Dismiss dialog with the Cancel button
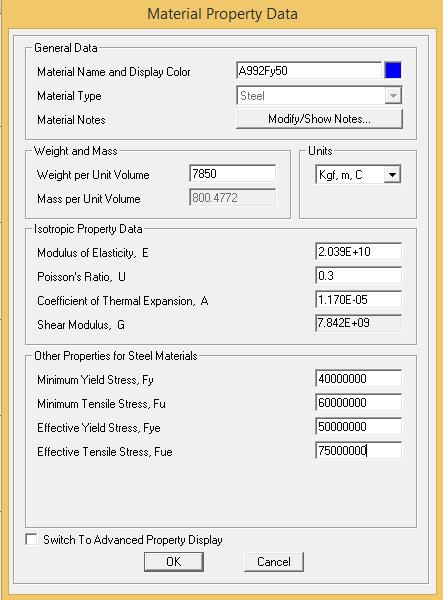This screenshot has width=443, height=600. tap(274, 562)
